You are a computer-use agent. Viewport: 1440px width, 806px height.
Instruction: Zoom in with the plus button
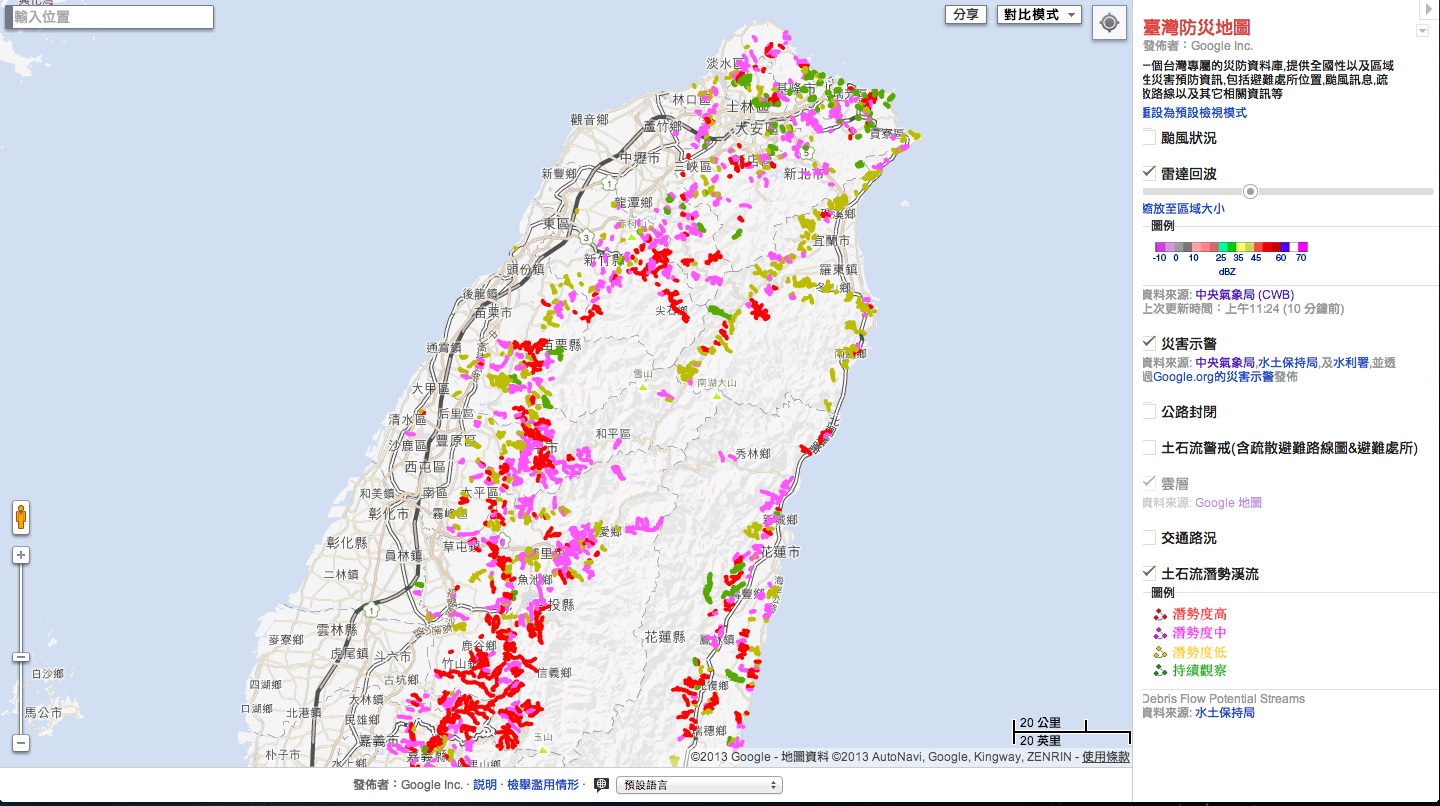point(21,555)
